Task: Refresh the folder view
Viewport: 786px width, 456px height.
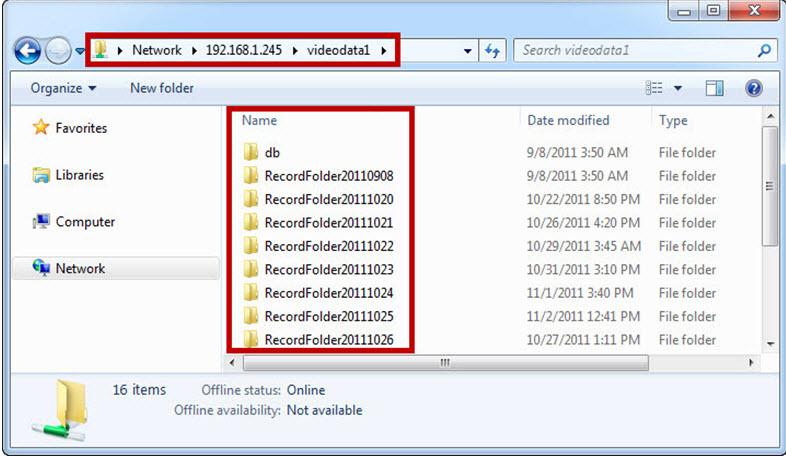Action: (492, 51)
